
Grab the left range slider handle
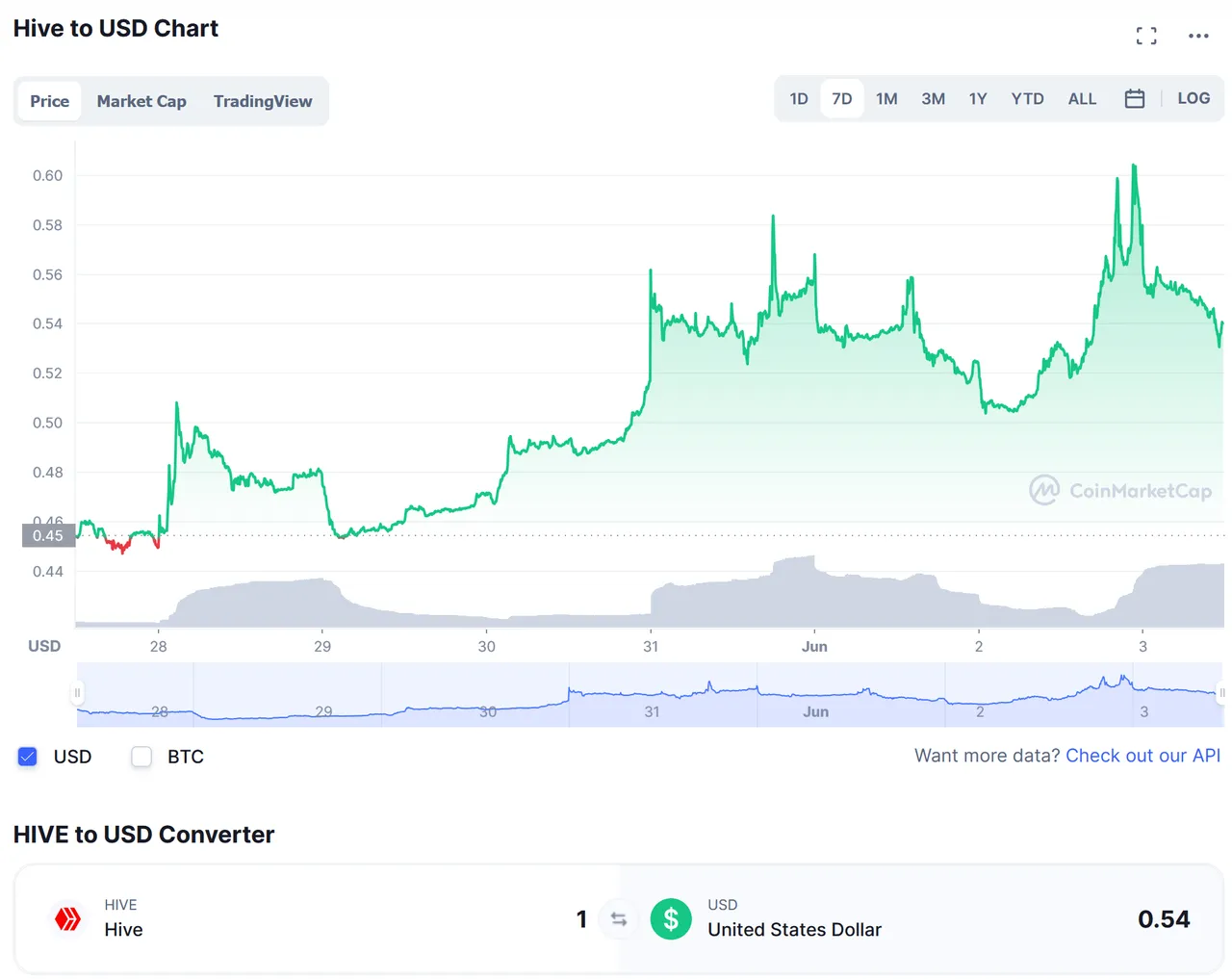point(77,692)
